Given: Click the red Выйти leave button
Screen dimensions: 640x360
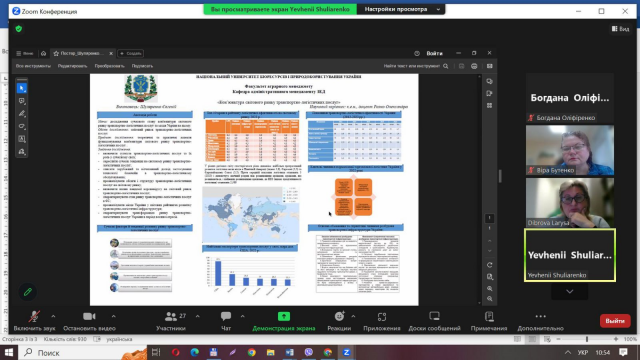Looking at the screenshot, I should pyautogui.click(x=615, y=321).
